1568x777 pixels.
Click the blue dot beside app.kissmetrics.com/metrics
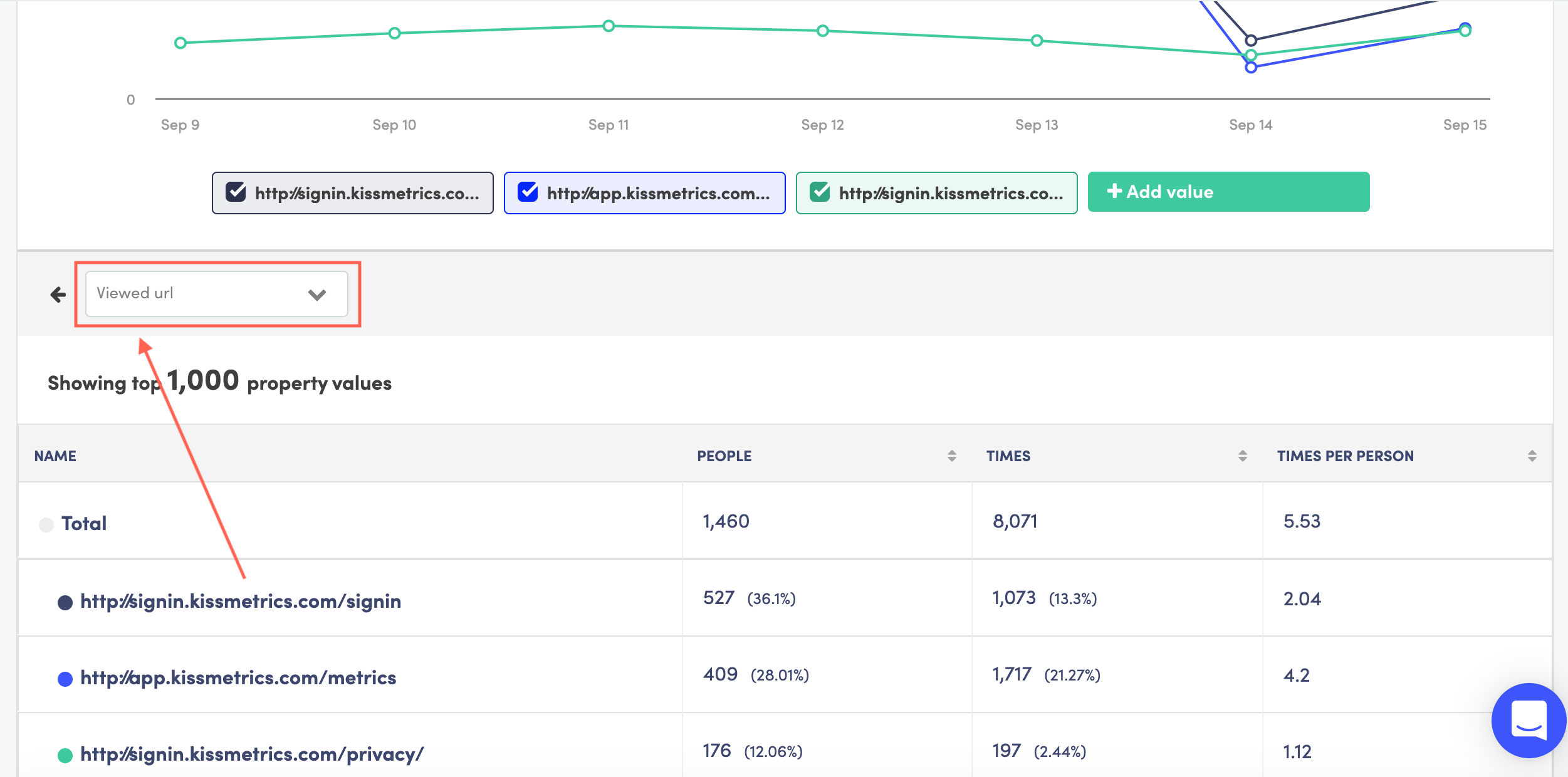click(65, 679)
